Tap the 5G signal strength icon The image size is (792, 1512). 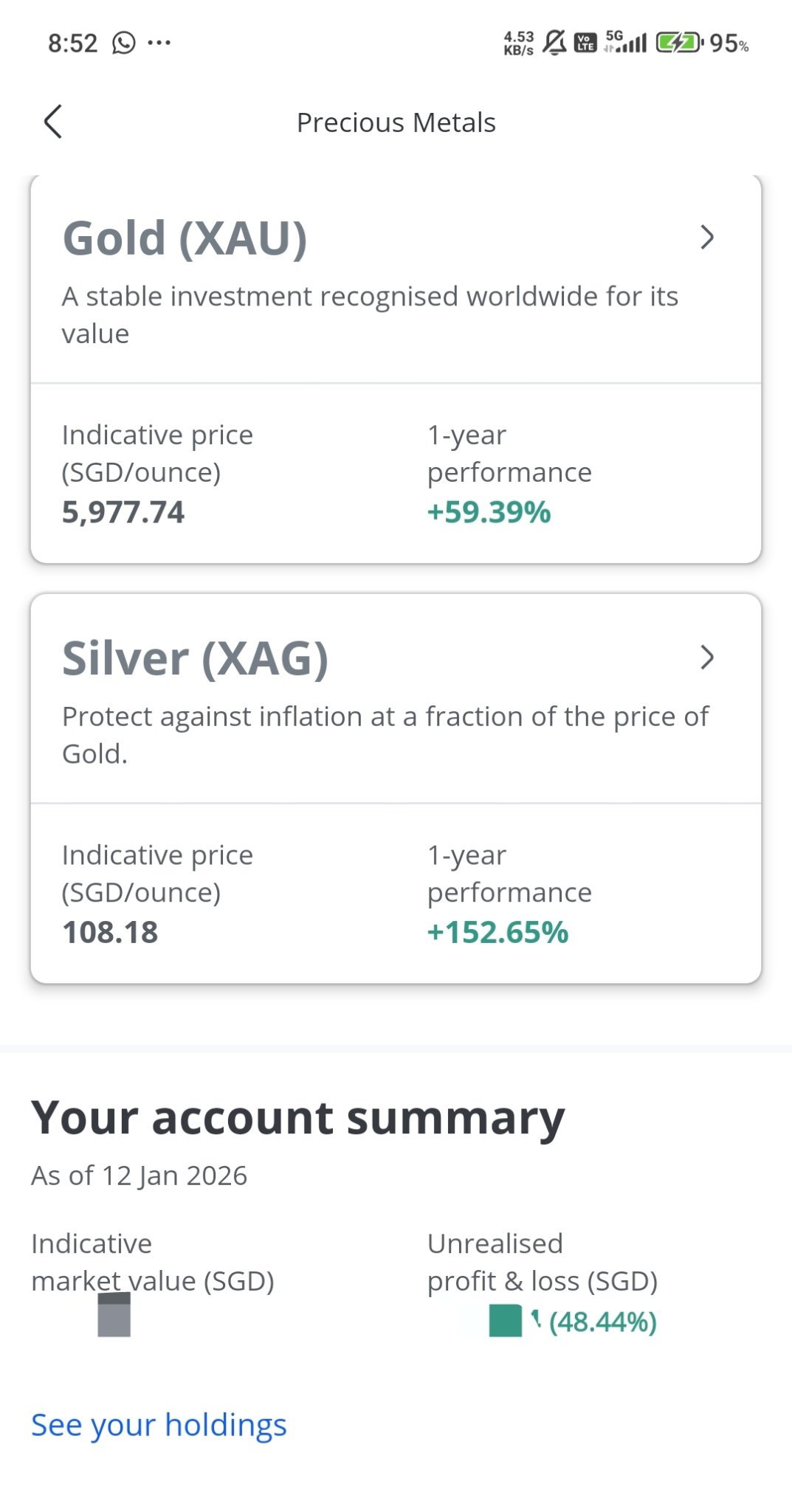click(625, 42)
